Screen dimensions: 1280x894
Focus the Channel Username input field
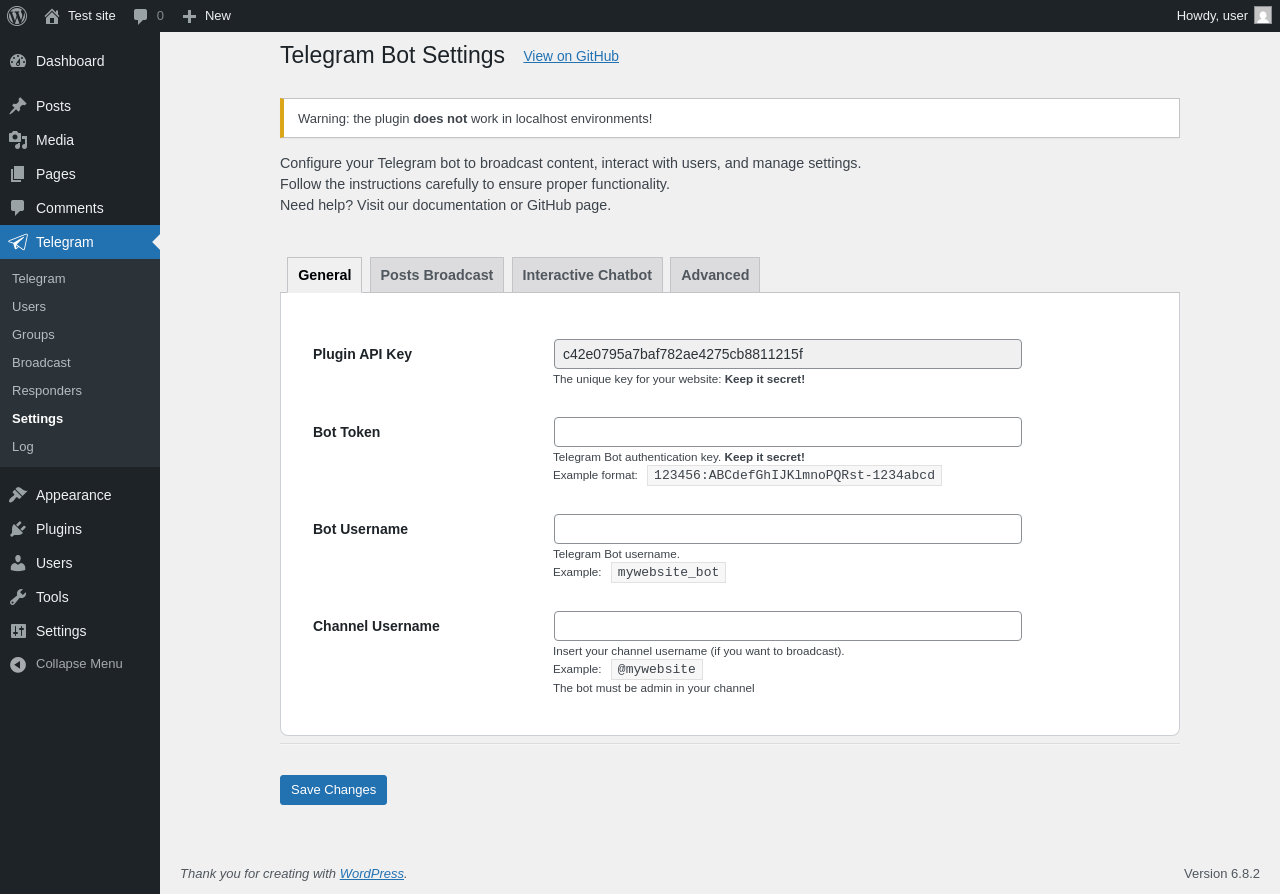click(788, 626)
